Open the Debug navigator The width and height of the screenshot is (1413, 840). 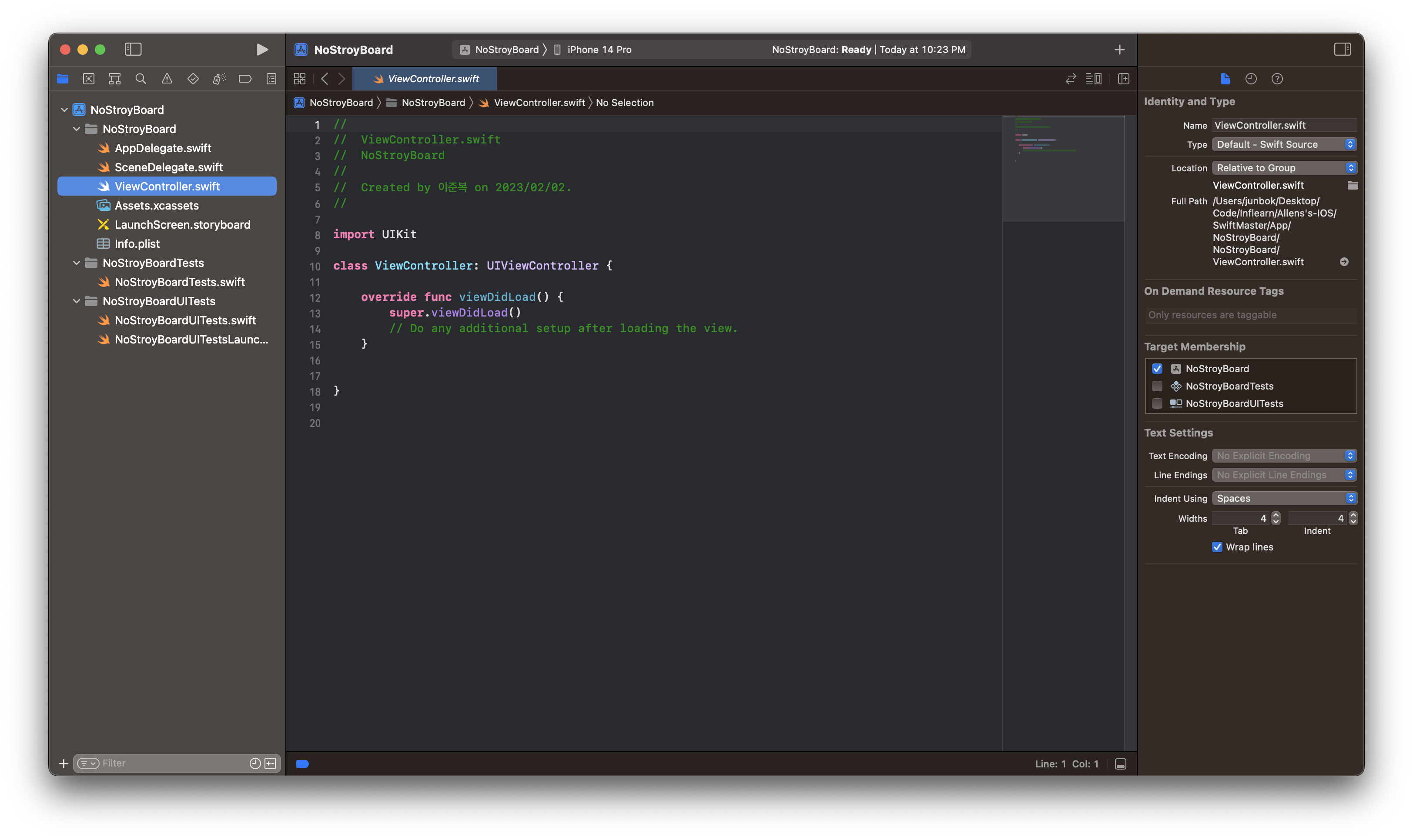tap(219, 79)
